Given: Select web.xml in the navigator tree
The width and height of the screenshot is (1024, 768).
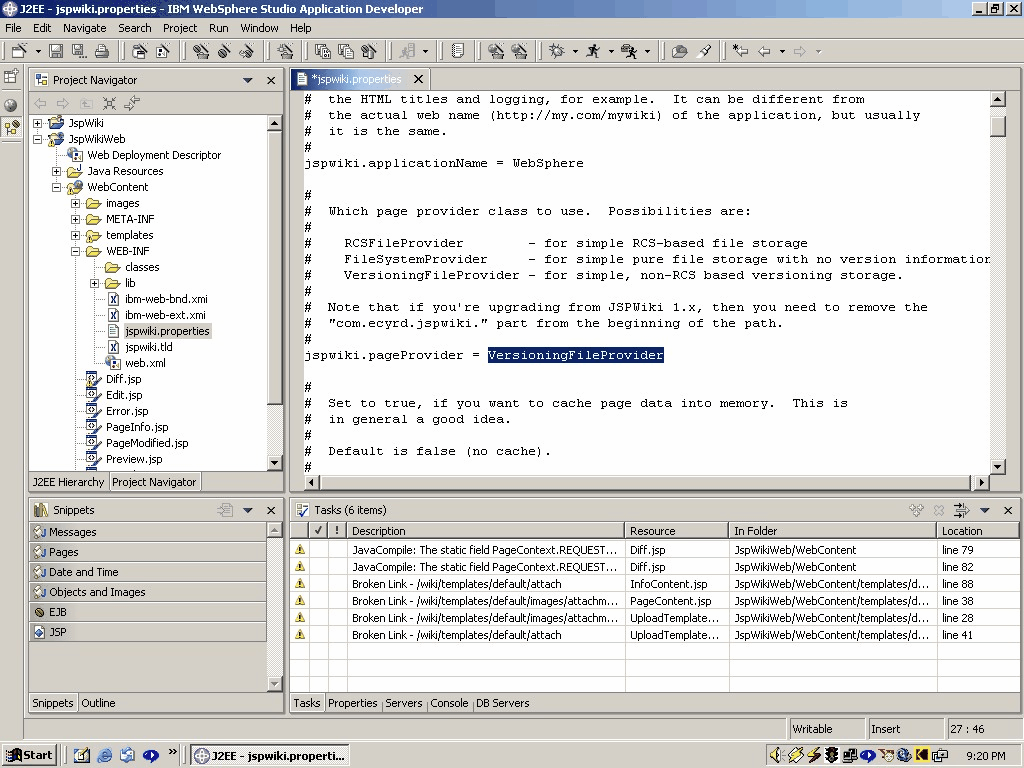Looking at the screenshot, I should (145, 363).
